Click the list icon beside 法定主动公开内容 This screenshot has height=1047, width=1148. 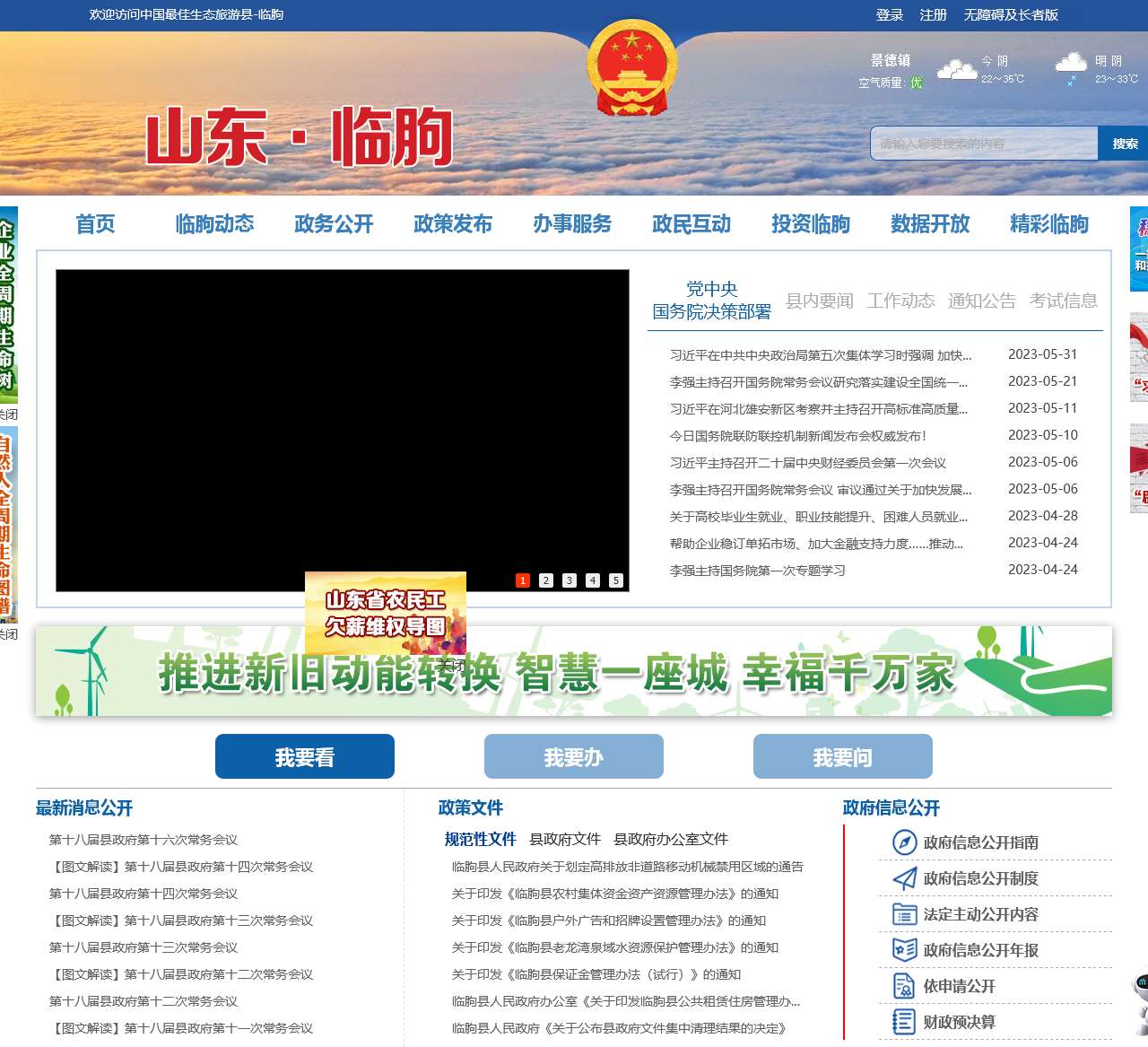pyautogui.click(x=904, y=914)
